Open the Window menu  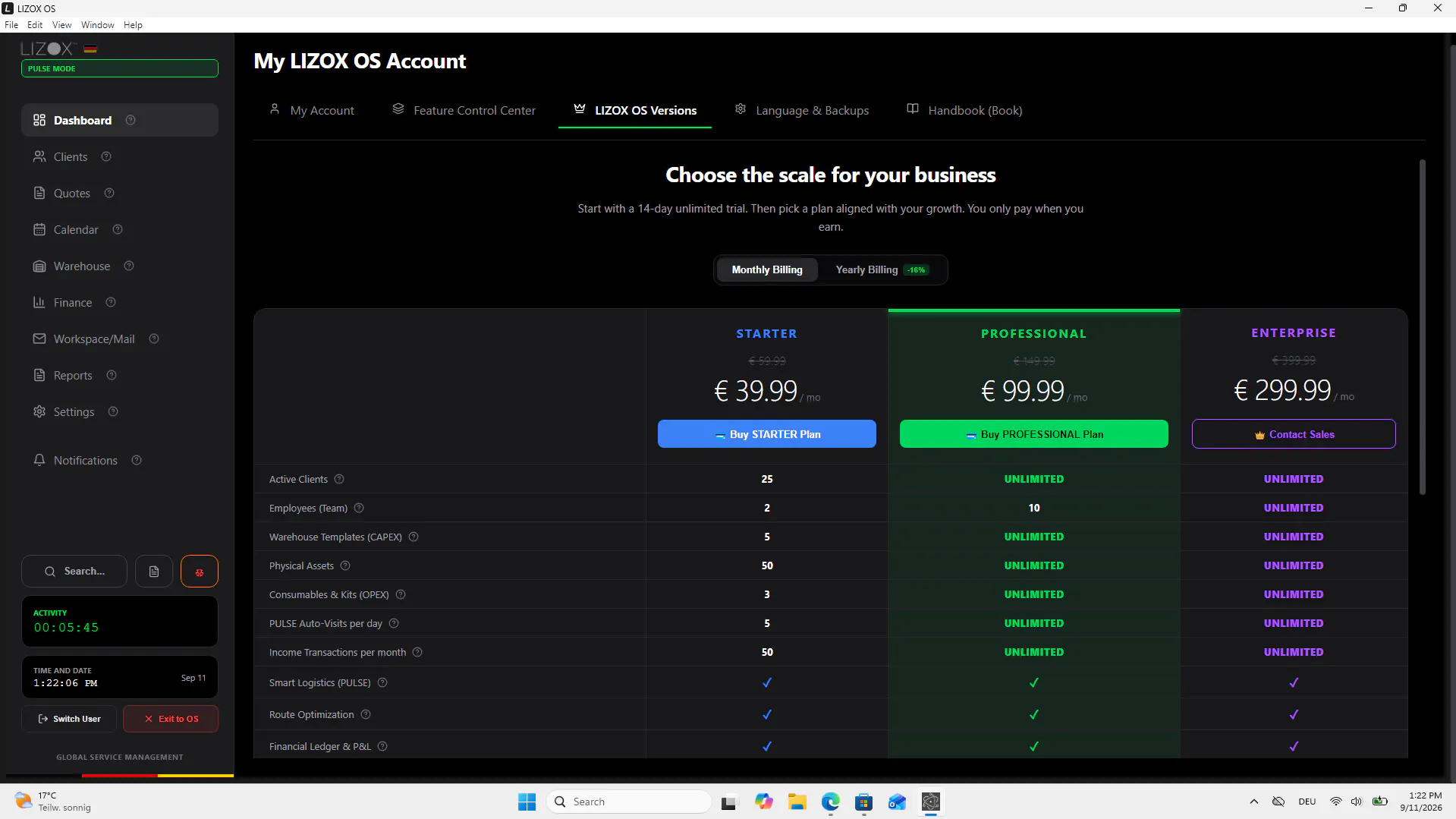(98, 25)
